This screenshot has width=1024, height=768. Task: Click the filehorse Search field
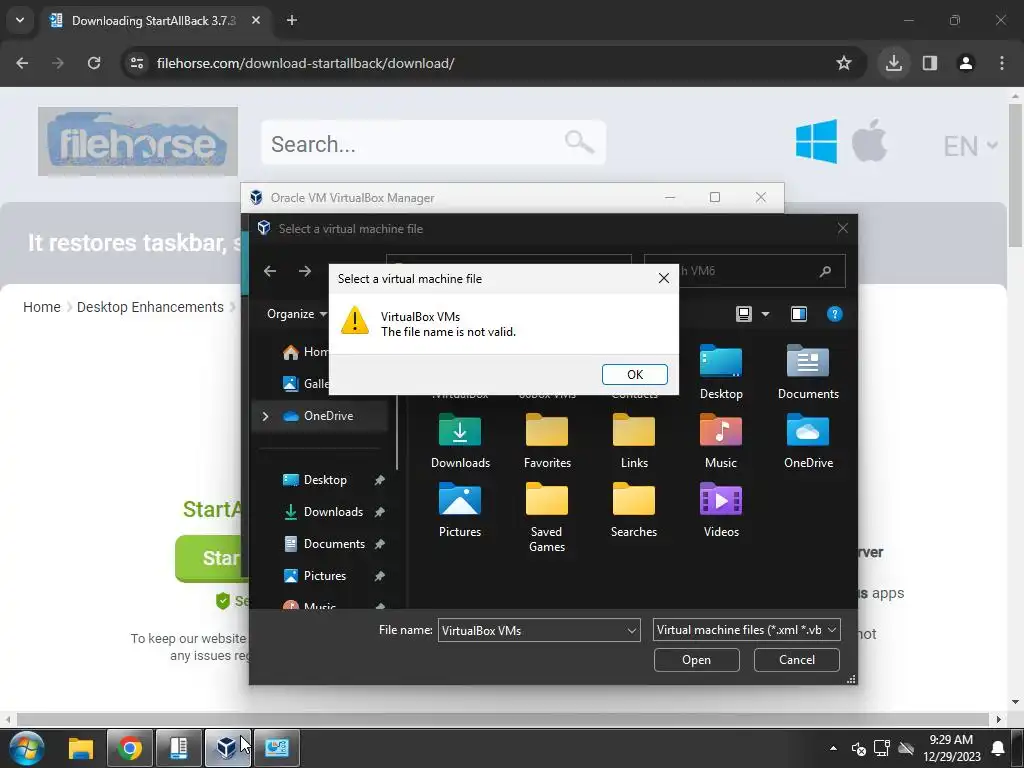coord(434,142)
